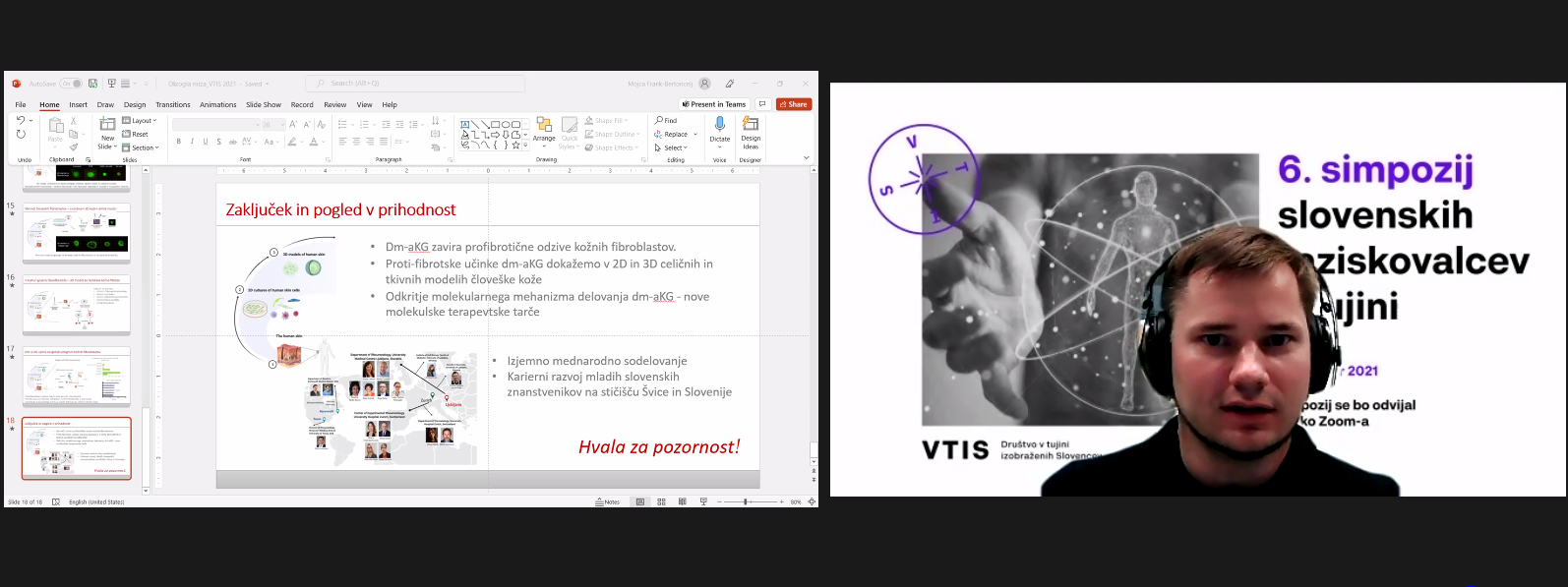
Task: Open the Quick Styles dropdown
Action: (x=569, y=134)
